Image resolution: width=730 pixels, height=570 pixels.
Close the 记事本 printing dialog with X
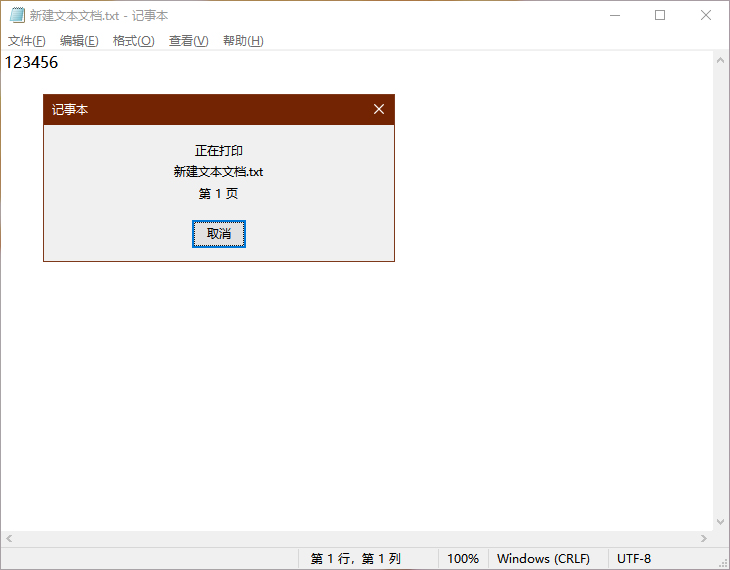point(379,109)
